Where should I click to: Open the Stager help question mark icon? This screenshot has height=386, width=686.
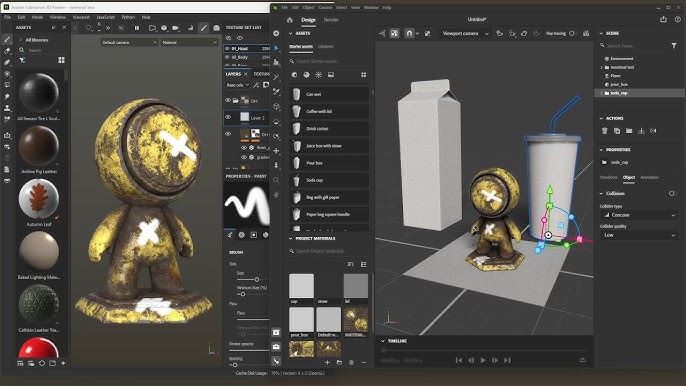point(678,19)
